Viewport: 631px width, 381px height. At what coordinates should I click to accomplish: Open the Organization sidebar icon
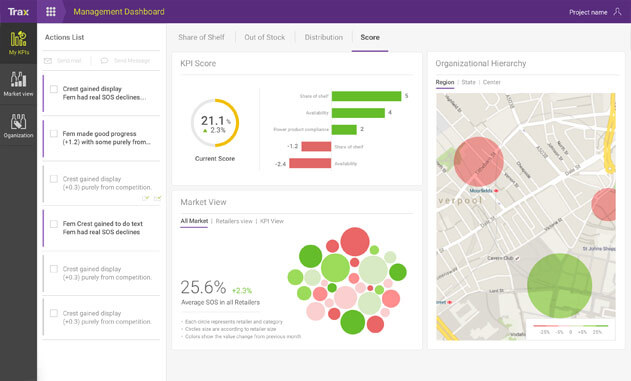click(19, 126)
